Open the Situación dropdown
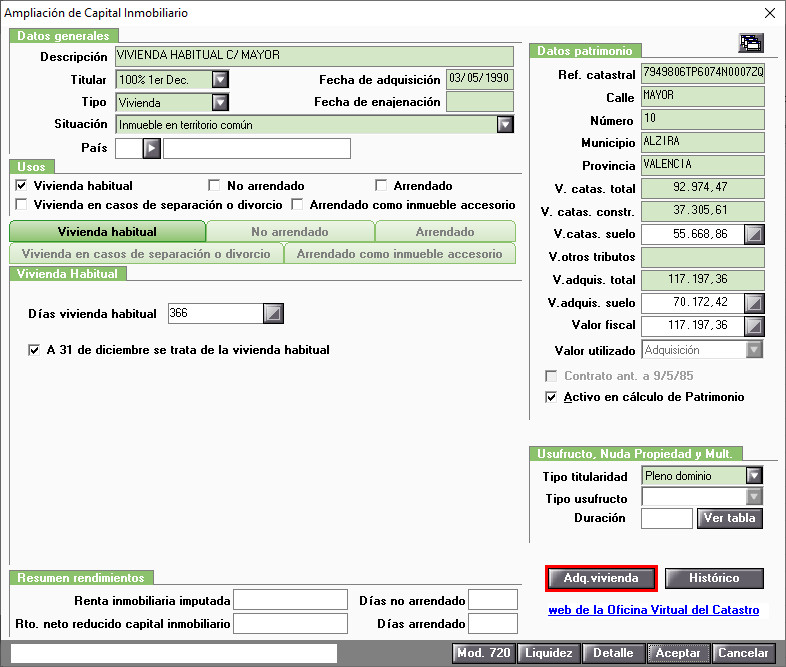Screen dimensions: 786x667 point(505,124)
